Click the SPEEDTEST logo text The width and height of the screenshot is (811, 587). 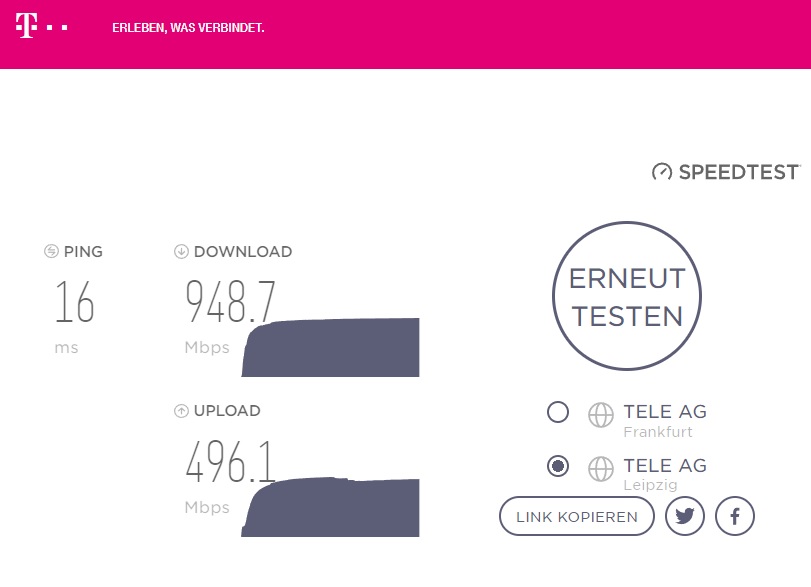click(739, 172)
